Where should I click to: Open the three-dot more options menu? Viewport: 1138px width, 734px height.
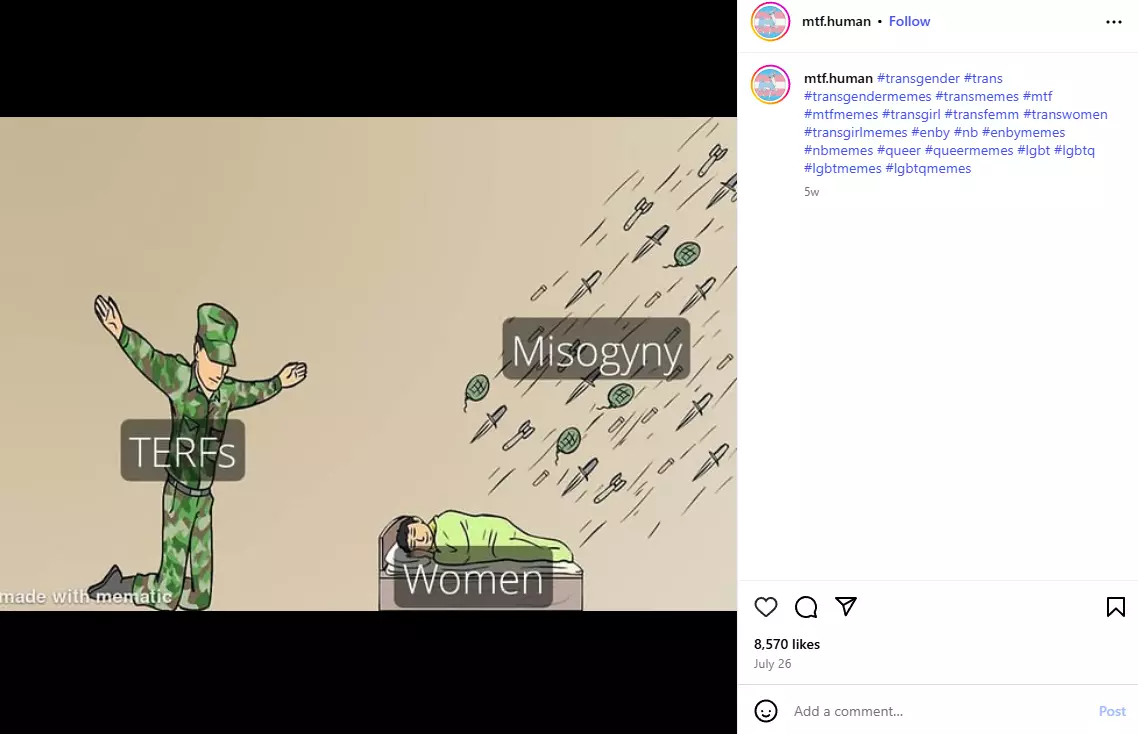click(x=1114, y=22)
